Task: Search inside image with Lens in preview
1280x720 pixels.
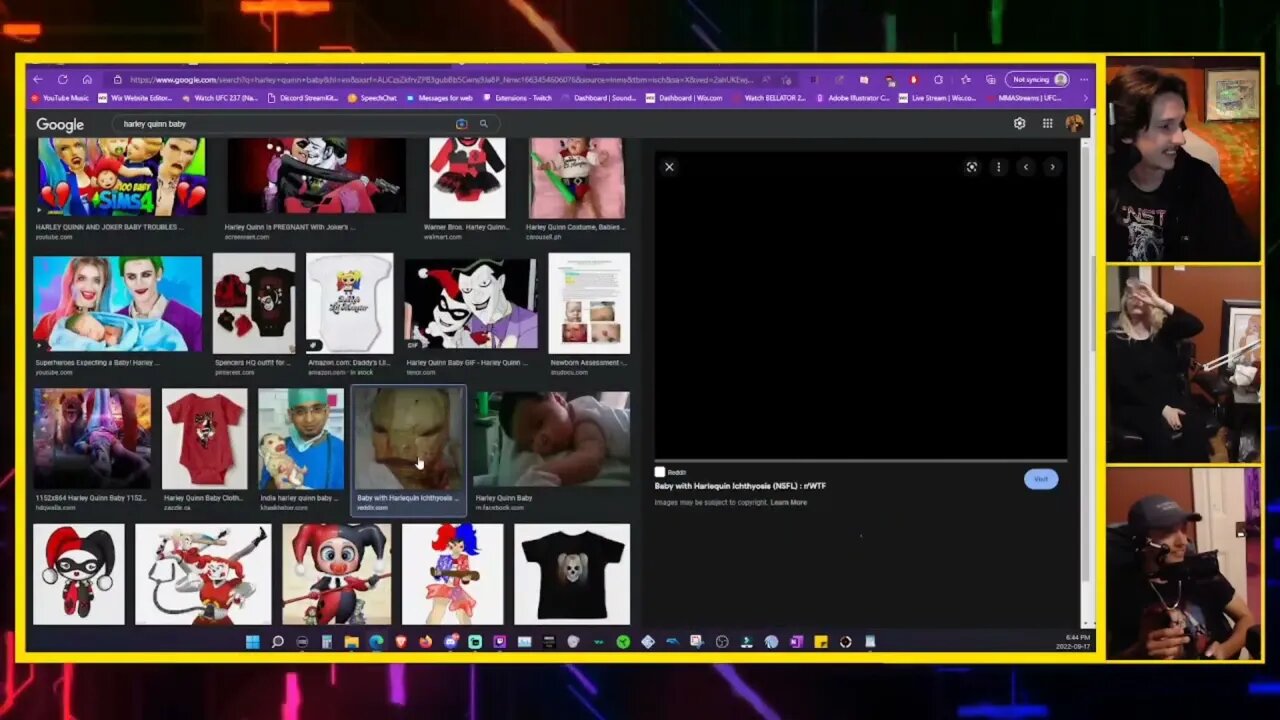Action: pos(971,167)
